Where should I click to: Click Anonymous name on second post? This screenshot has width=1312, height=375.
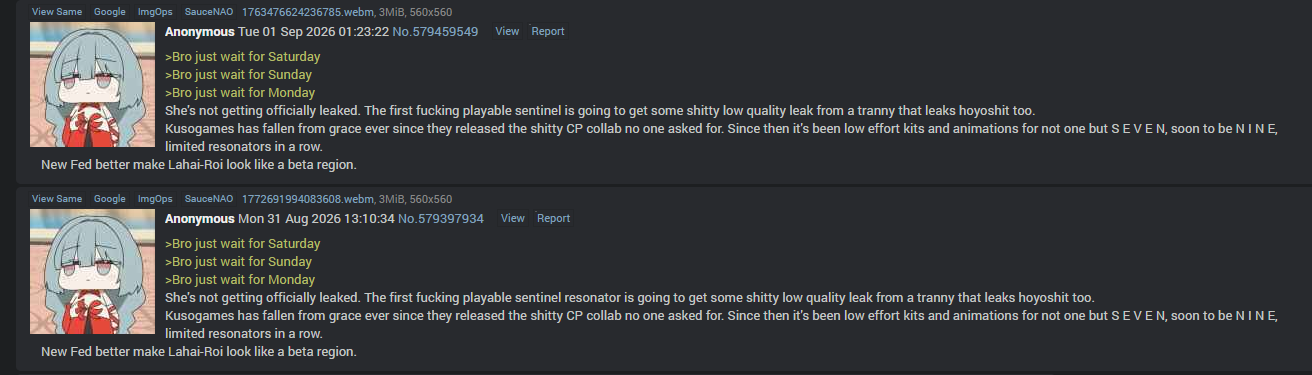tap(200, 219)
